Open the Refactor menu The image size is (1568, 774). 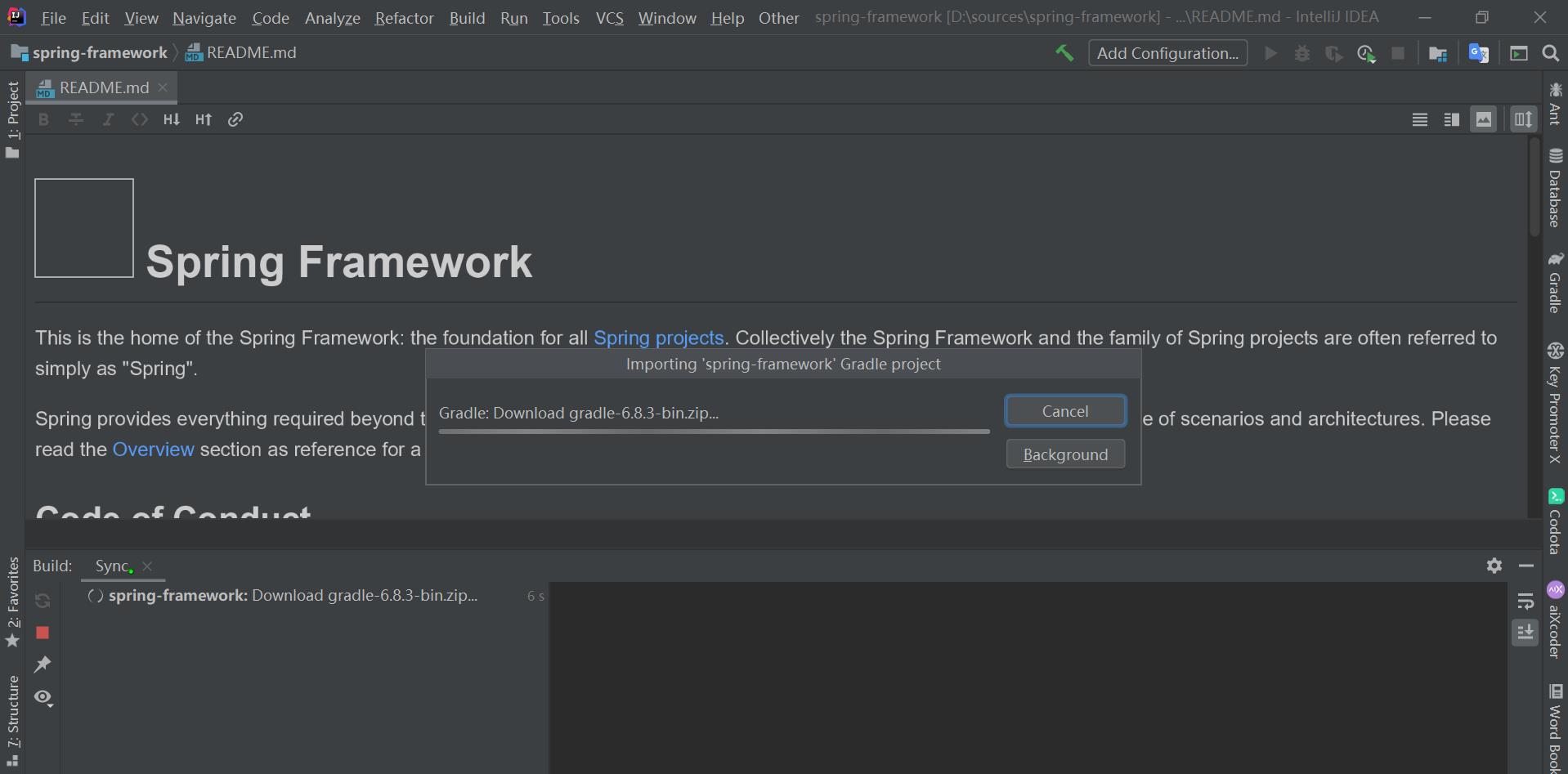(404, 17)
